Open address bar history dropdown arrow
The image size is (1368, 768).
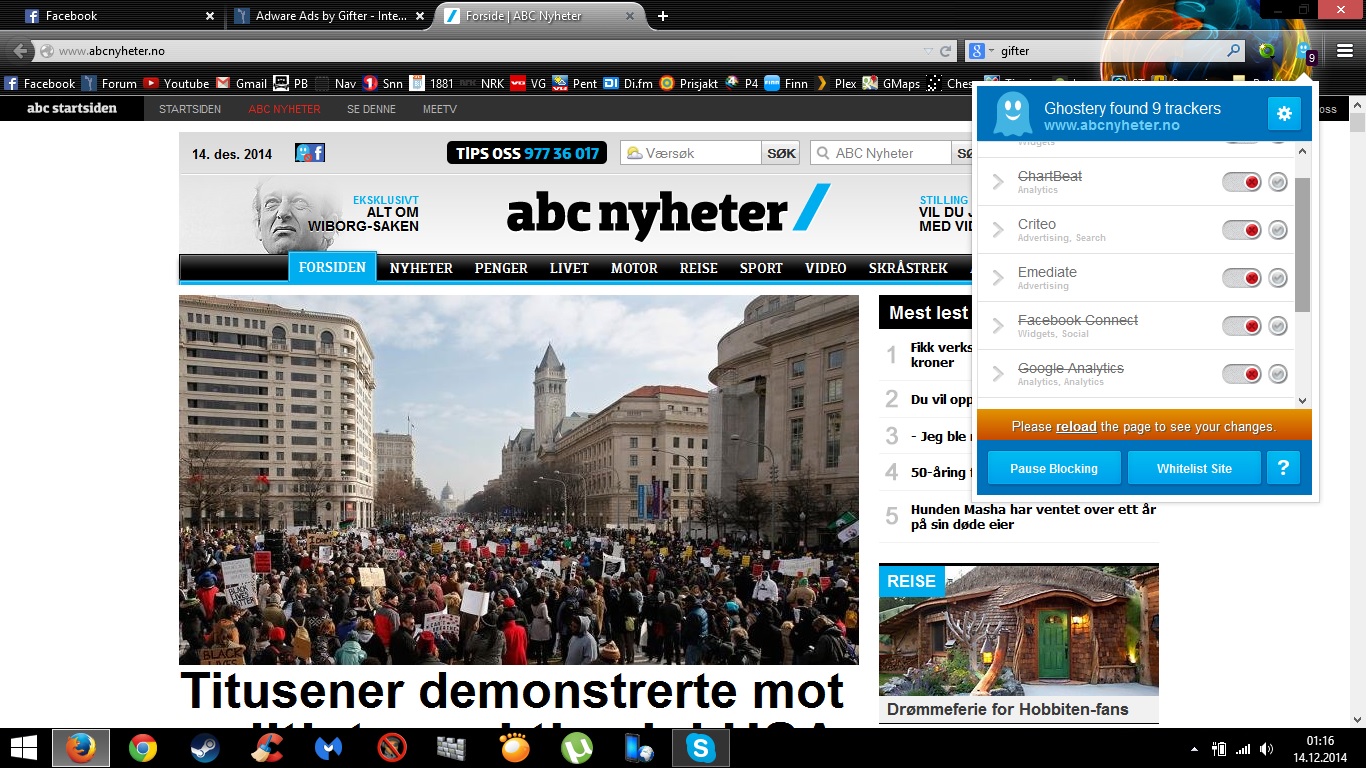pos(928,51)
